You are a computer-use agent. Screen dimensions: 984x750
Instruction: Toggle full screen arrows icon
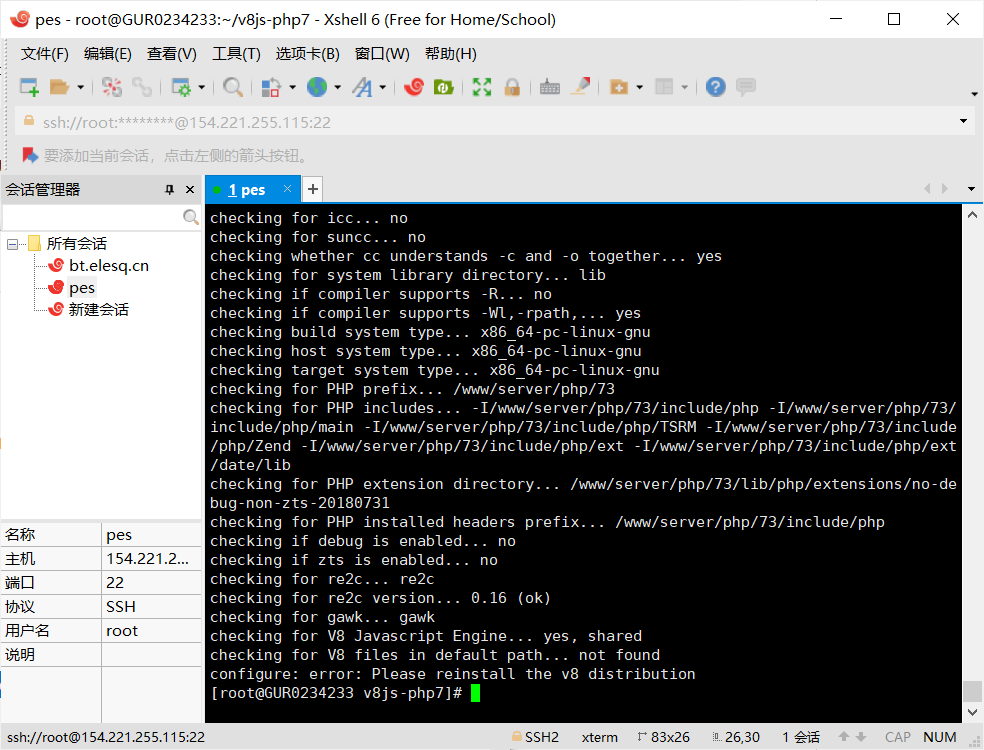[482, 87]
